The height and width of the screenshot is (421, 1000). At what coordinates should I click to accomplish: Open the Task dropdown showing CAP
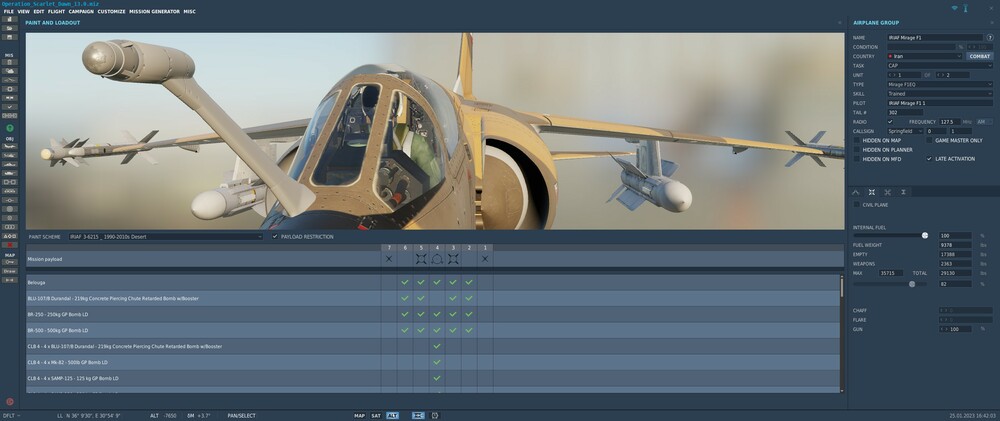(939, 66)
